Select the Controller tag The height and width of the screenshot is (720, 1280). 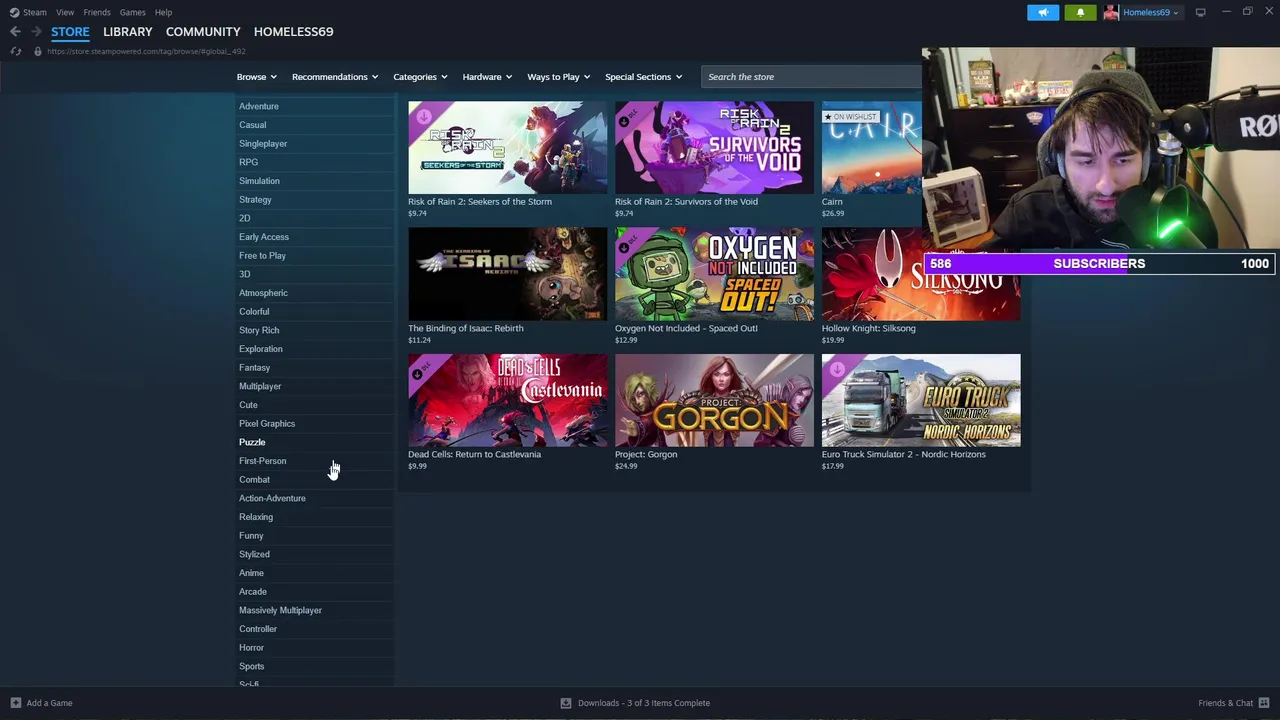coord(258,629)
